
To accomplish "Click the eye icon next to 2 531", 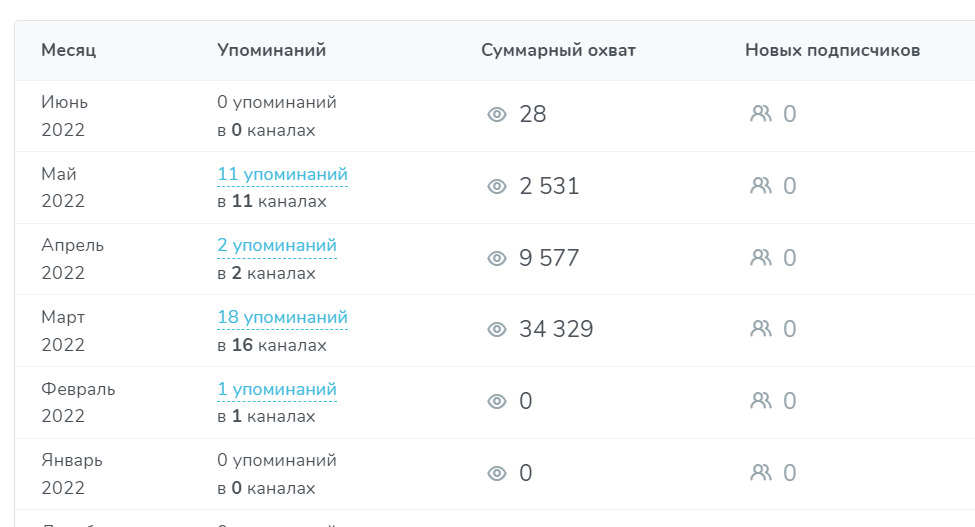I will pos(497,186).
